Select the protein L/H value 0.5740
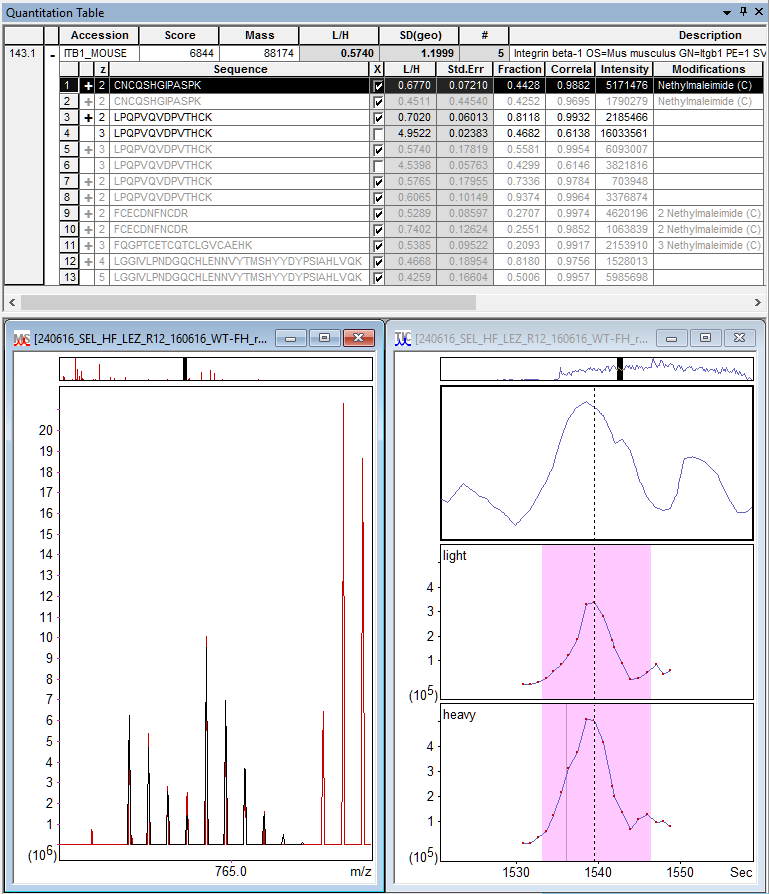 pyautogui.click(x=339, y=53)
